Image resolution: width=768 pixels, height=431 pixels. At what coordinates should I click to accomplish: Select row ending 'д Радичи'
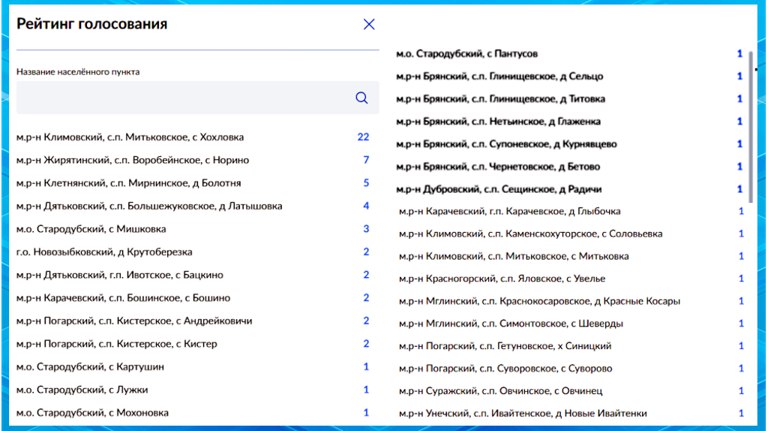[x=570, y=190]
